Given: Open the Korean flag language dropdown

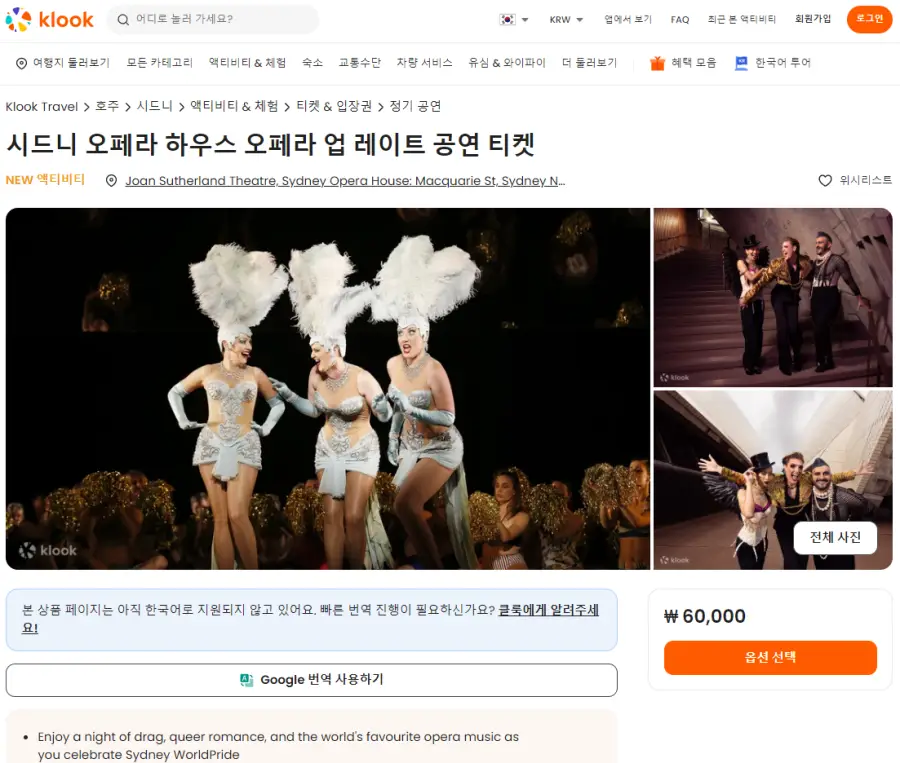Looking at the screenshot, I should 514,20.
